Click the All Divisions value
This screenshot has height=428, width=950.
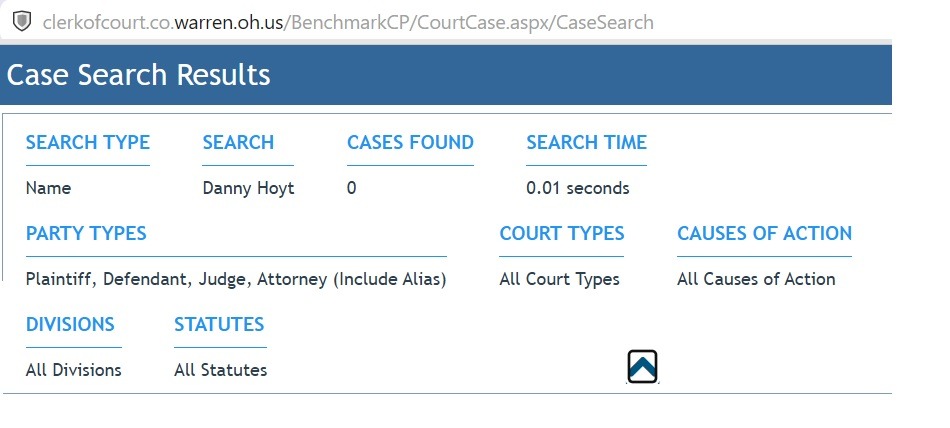click(x=73, y=370)
